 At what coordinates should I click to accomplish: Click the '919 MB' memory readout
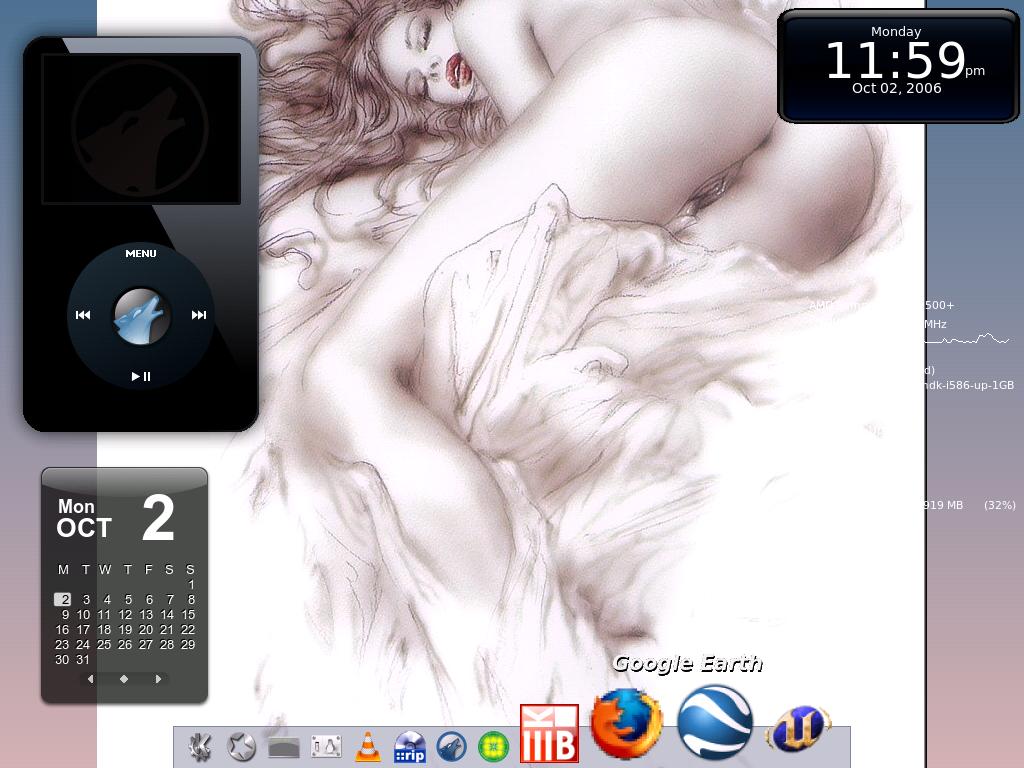click(x=944, y=505)
